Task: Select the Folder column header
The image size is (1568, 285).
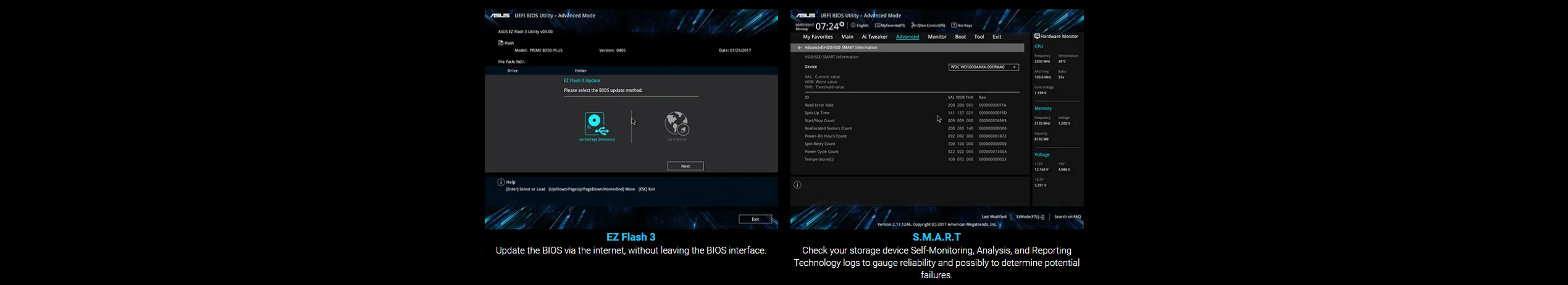Action: click(581, 71)
